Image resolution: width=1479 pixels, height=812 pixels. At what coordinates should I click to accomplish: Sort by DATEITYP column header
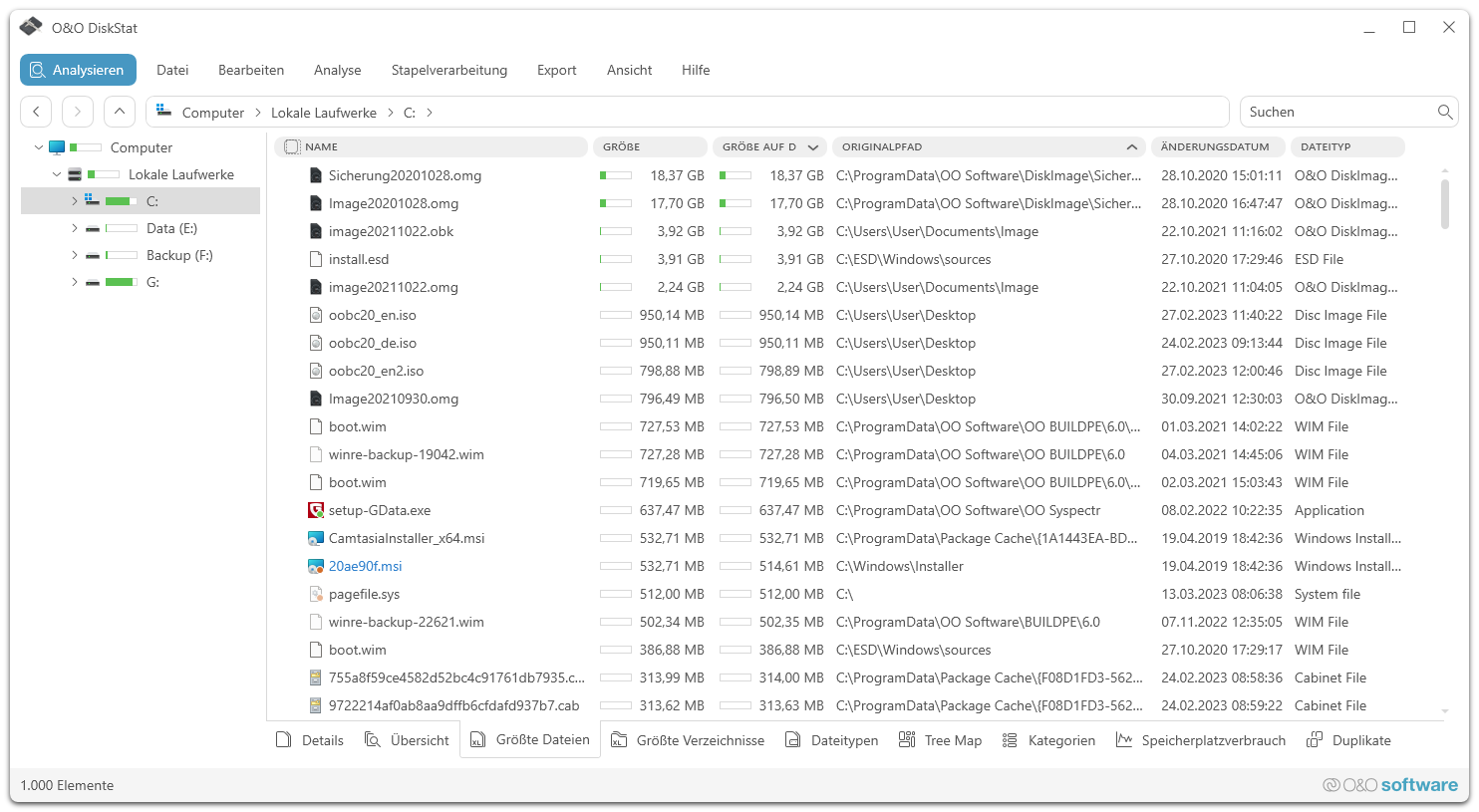1347,146
